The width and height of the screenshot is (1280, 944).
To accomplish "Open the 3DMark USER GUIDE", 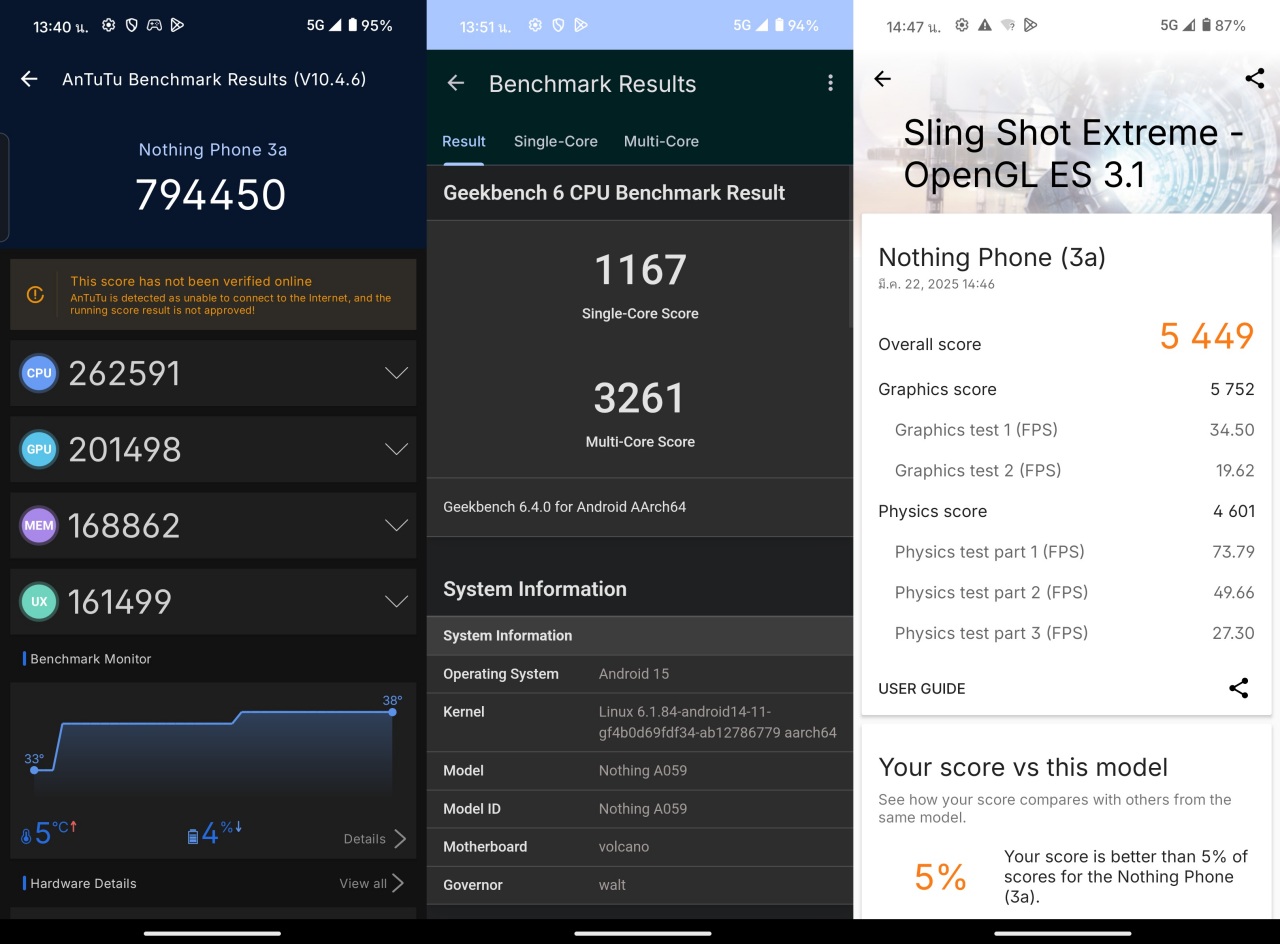I will click(921, 689).
